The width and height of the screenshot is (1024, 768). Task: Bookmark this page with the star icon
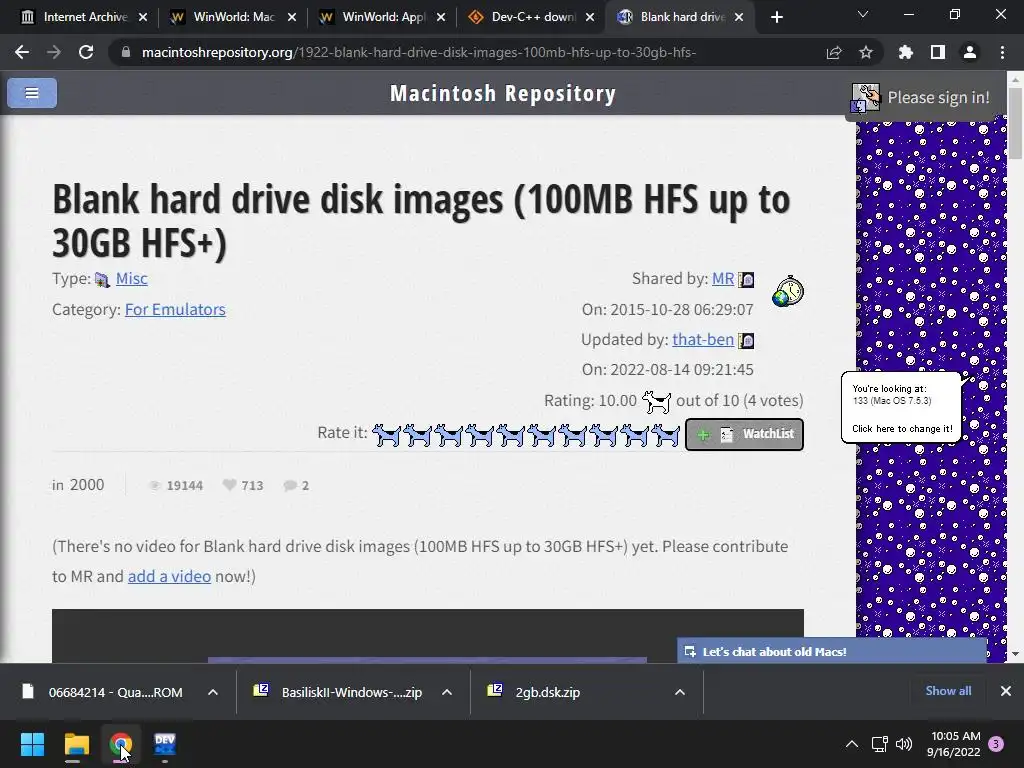click(866, 52)
